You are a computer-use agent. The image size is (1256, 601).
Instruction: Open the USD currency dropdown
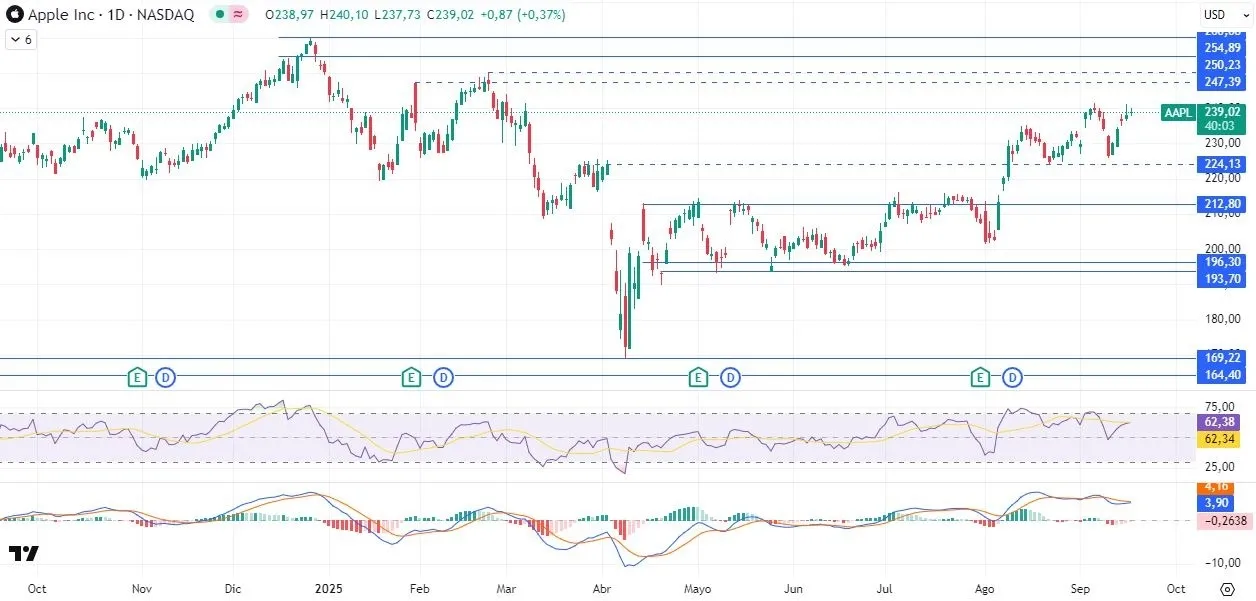point(1213,14)
